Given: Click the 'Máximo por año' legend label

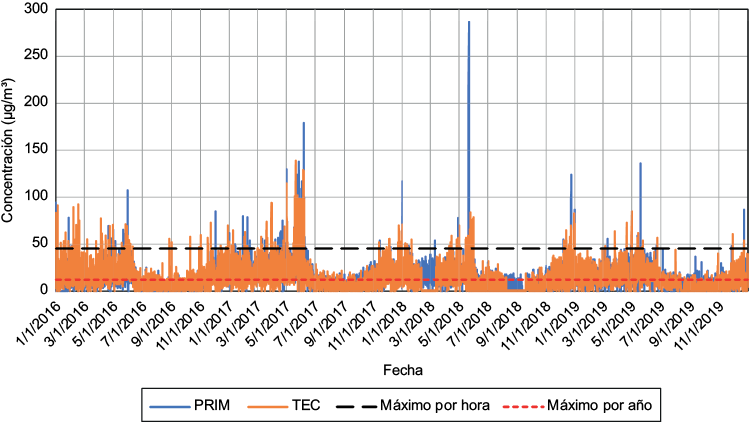Looking at the screenshot, I should [599, 405].
